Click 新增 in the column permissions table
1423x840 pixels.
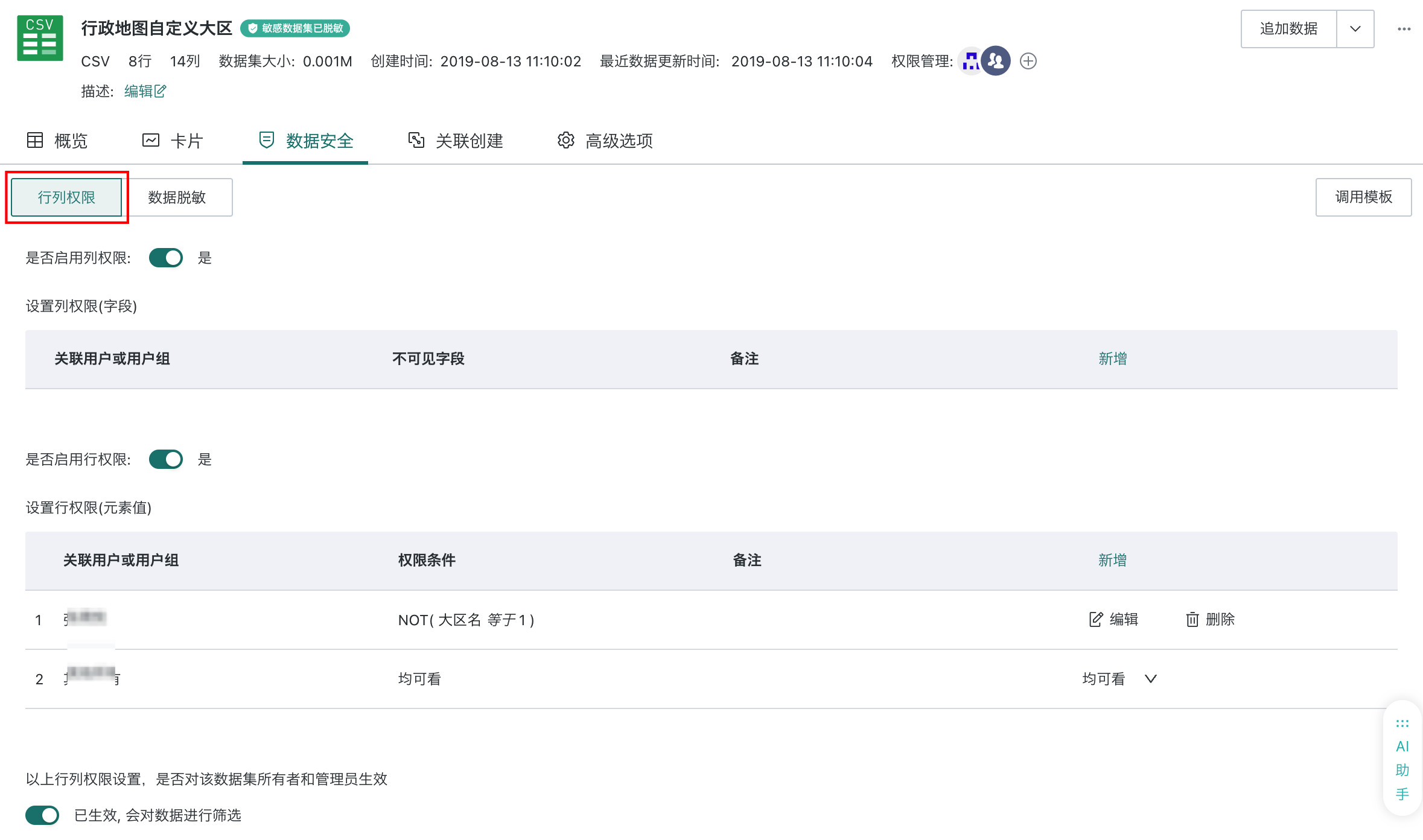point(1112,358)
